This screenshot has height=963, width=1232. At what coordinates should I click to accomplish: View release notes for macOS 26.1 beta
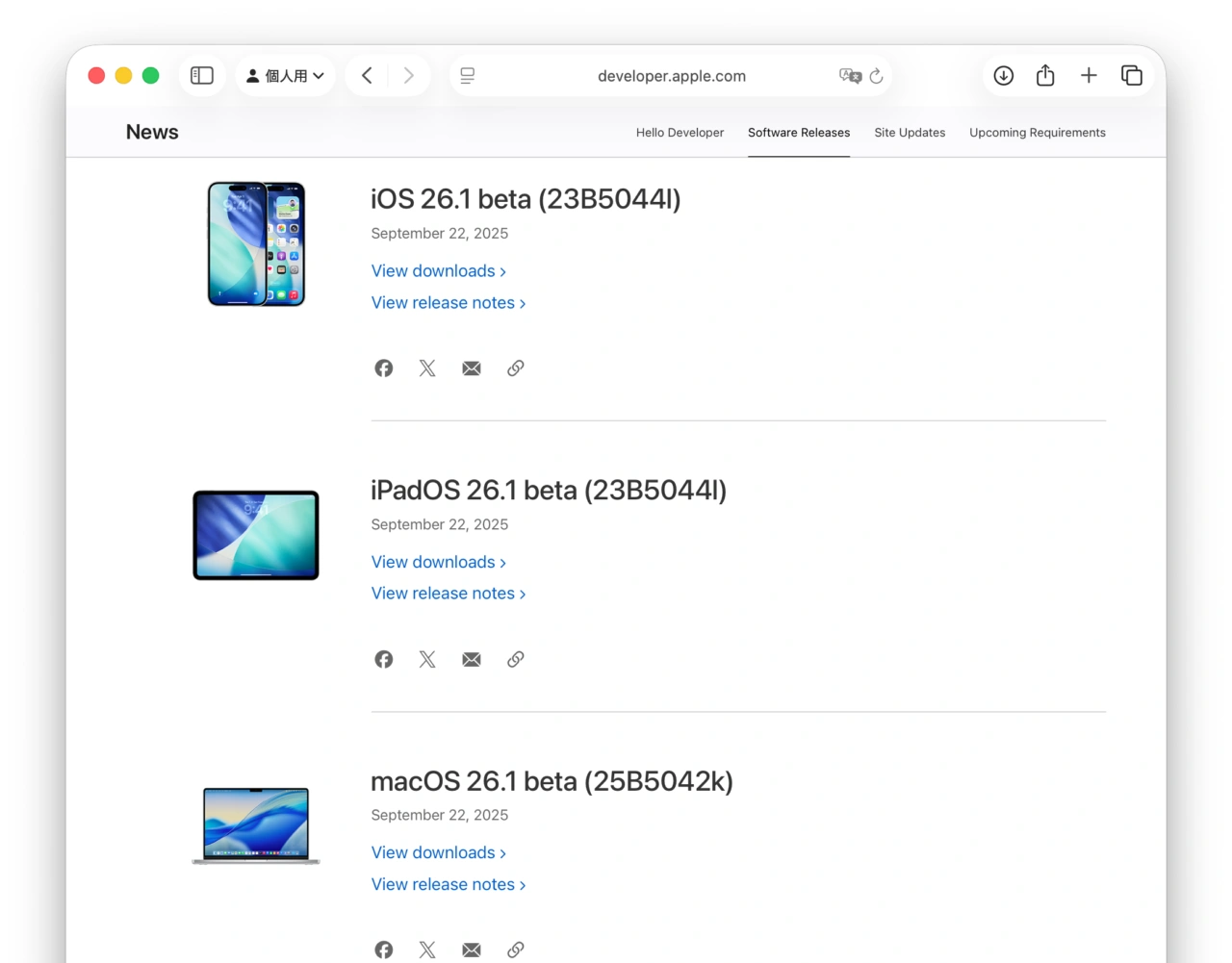[444, 884]
